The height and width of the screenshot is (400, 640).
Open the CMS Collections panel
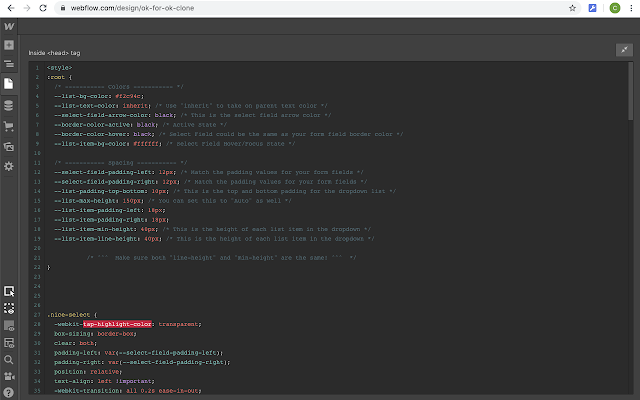tap(9, 106)
